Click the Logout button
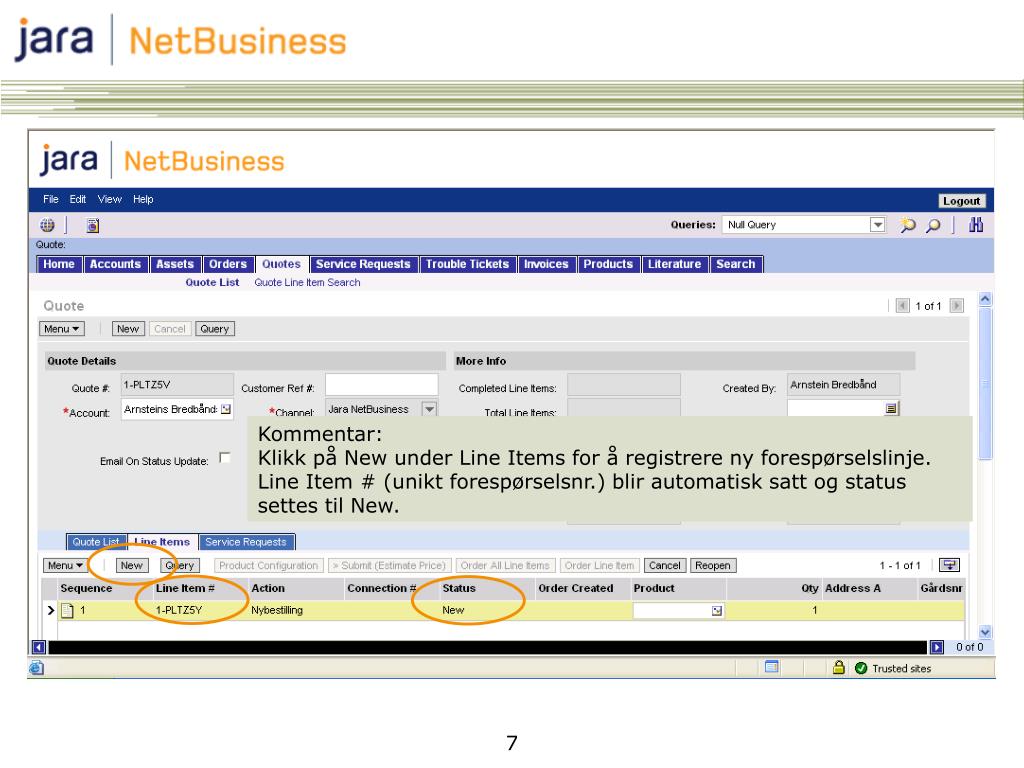The image size is (1024, 768). (961, 201)
